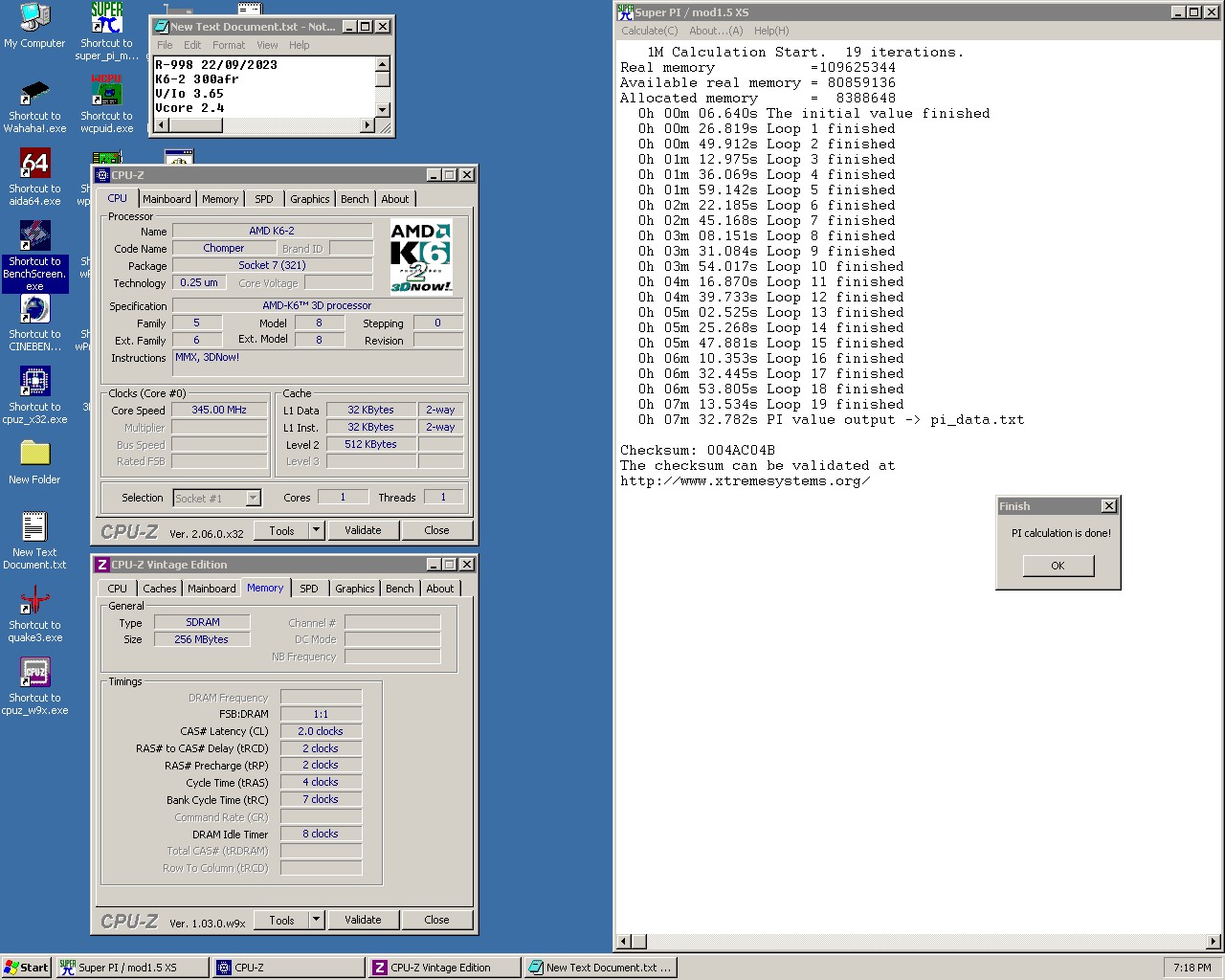1225x980 pixels.
Task: Open the CPU tab in Vintage Edition
Action: point(118,589)
